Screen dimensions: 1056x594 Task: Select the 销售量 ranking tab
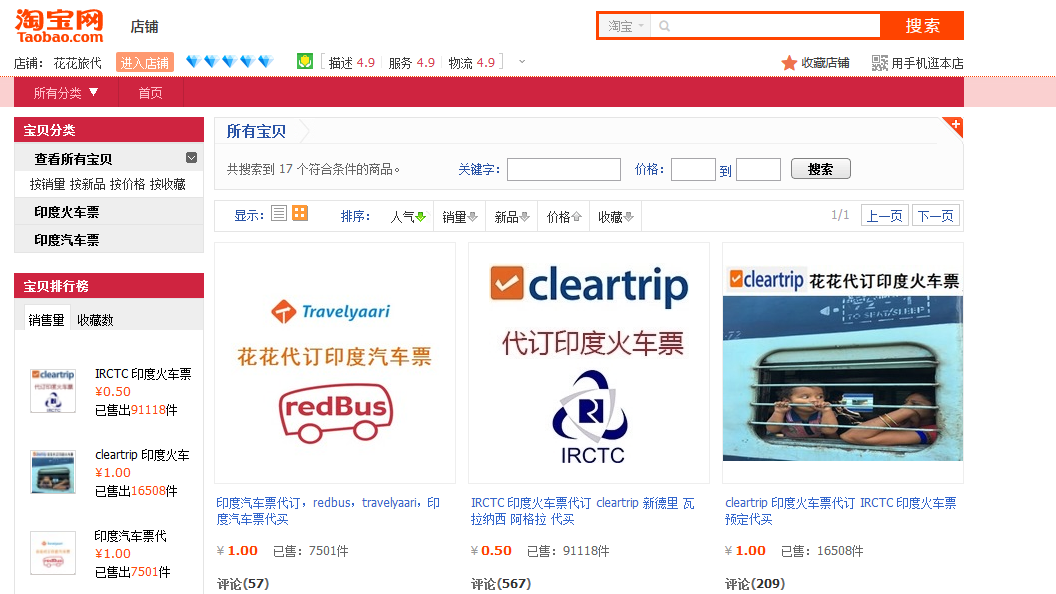pos(46,320)
